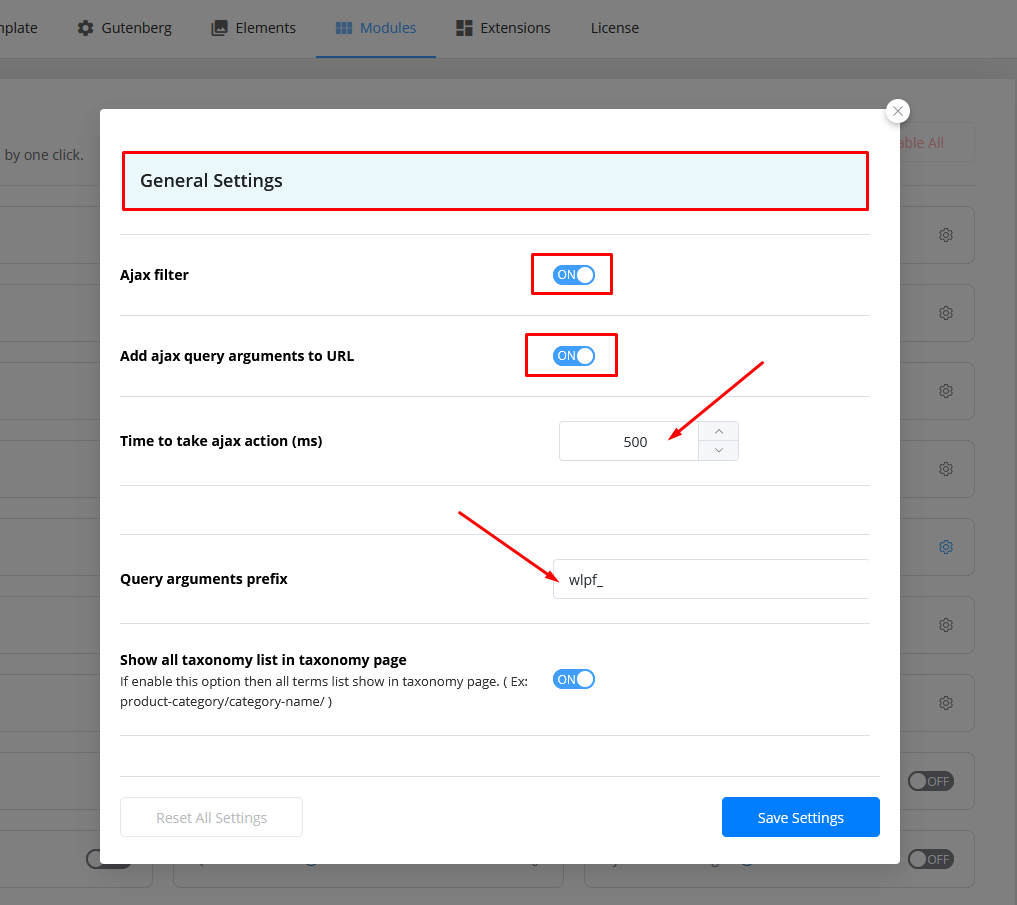The image size is (1017, 905).
Task: Click the Elements tab image icon
Action: pyautogui.click(x=220, y=28)
